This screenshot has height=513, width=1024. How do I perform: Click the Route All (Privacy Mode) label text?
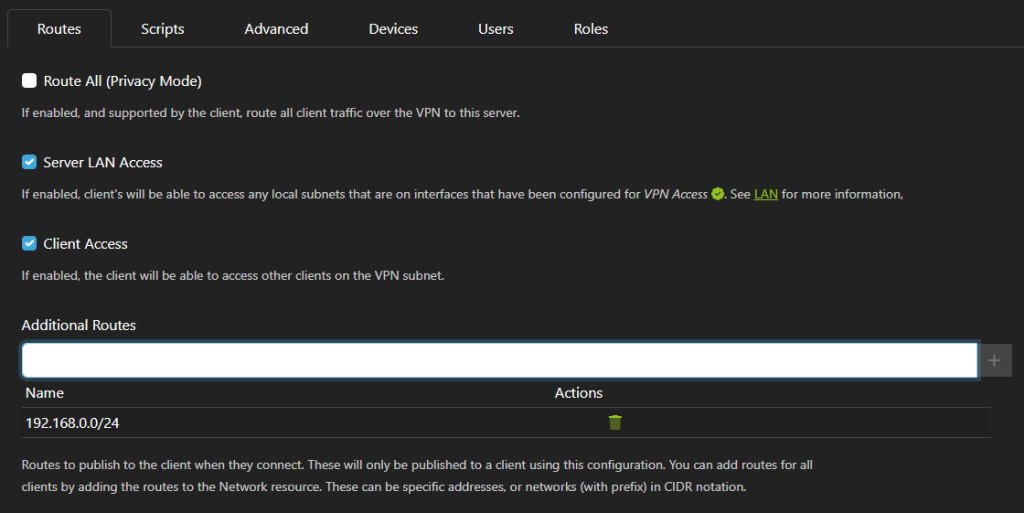pos(122,81)
